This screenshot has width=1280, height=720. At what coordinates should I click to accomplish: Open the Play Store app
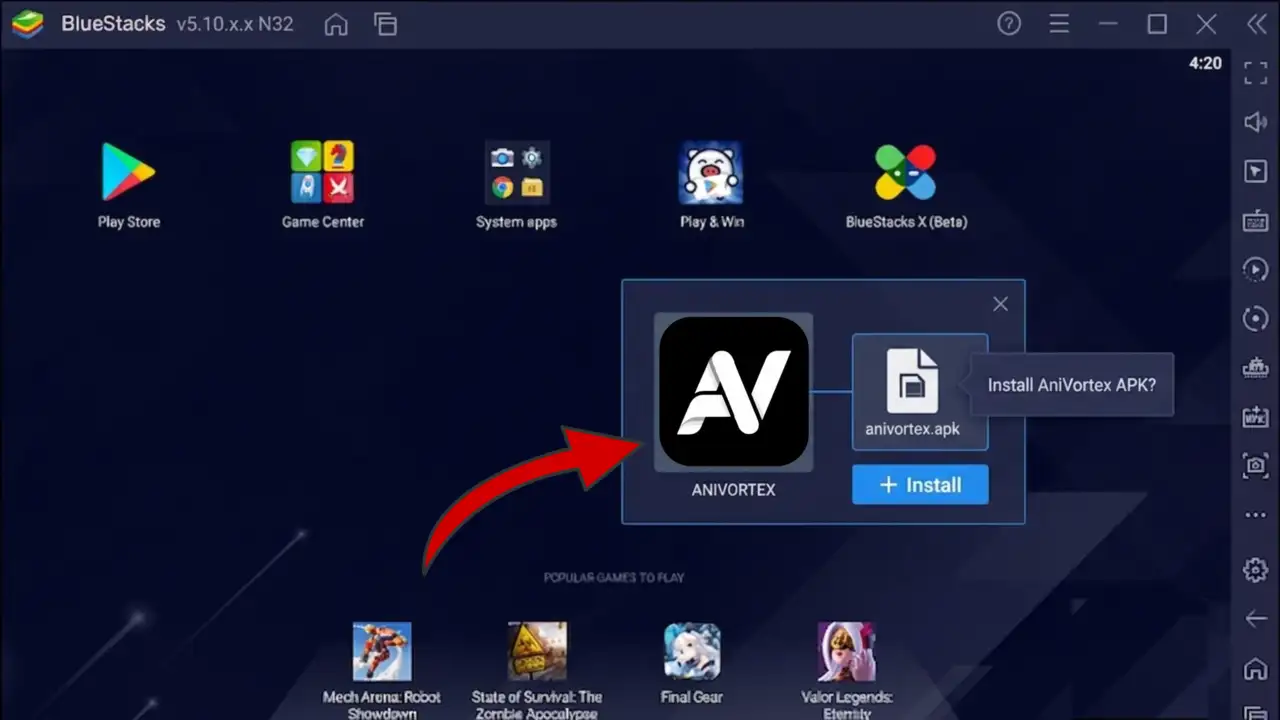point(128,172)
